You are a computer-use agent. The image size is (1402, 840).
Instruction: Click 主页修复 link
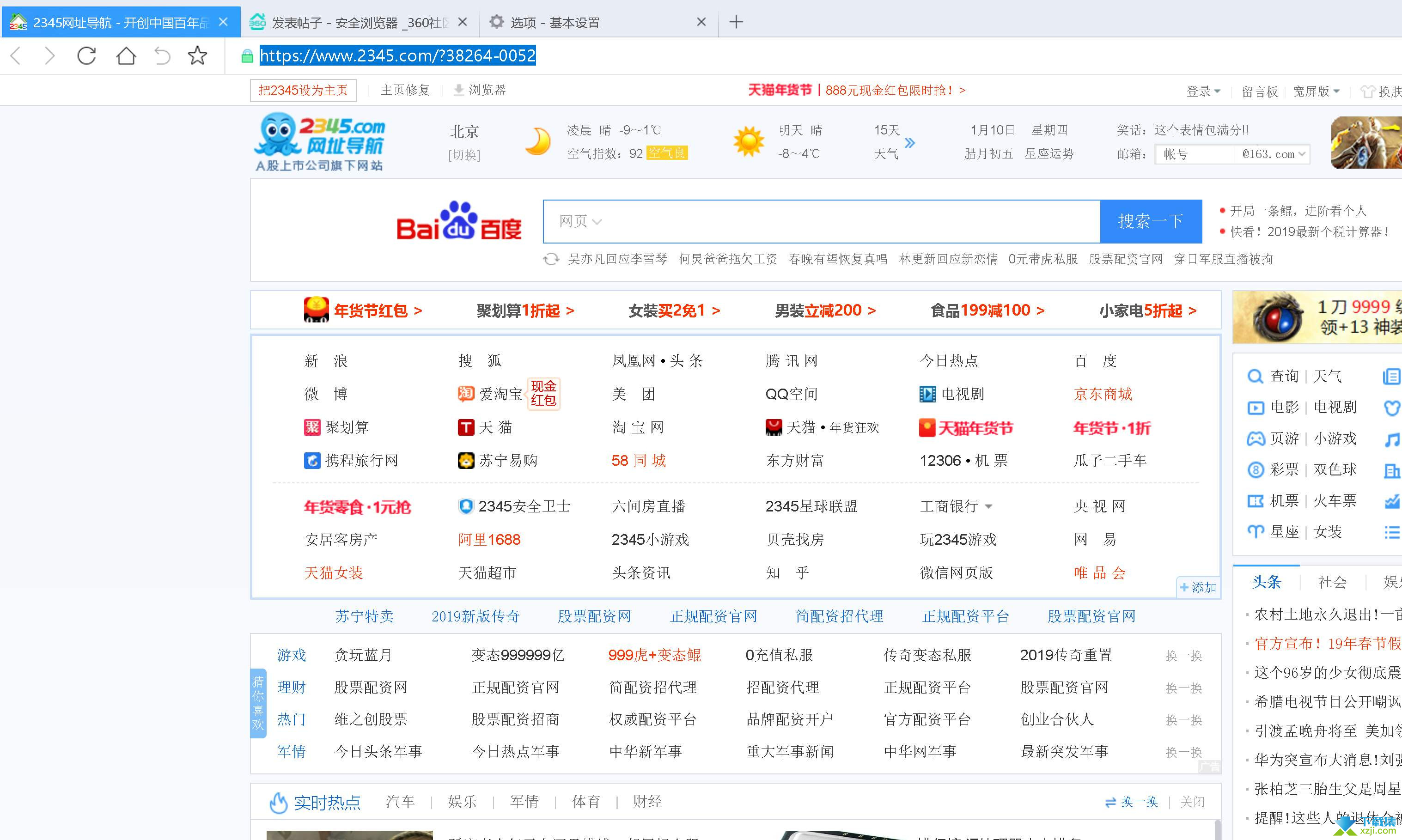(405, 90)
